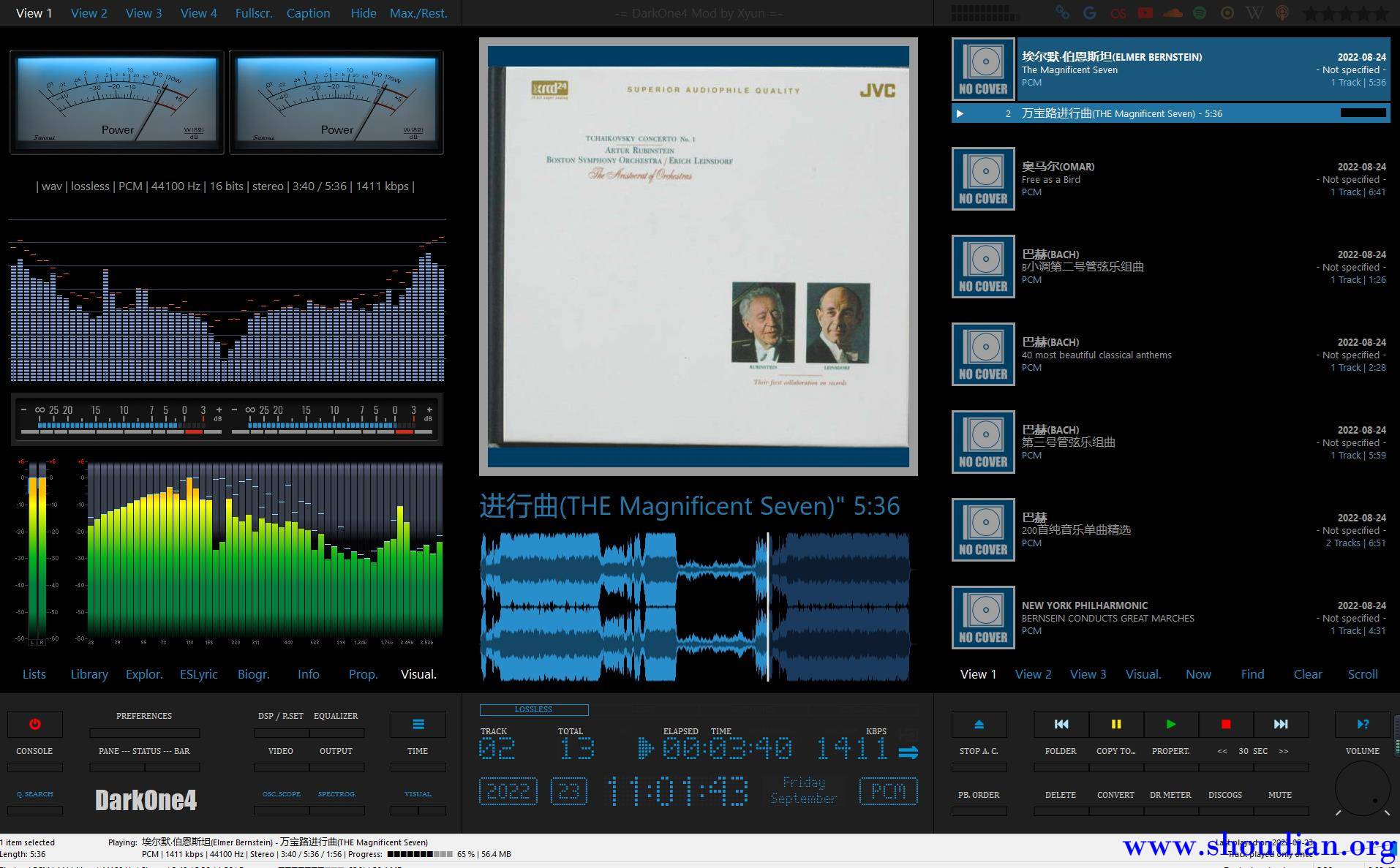Click the random play question-mark icon
This screenshot has width=1400, height=868.
coord(1363,724)
